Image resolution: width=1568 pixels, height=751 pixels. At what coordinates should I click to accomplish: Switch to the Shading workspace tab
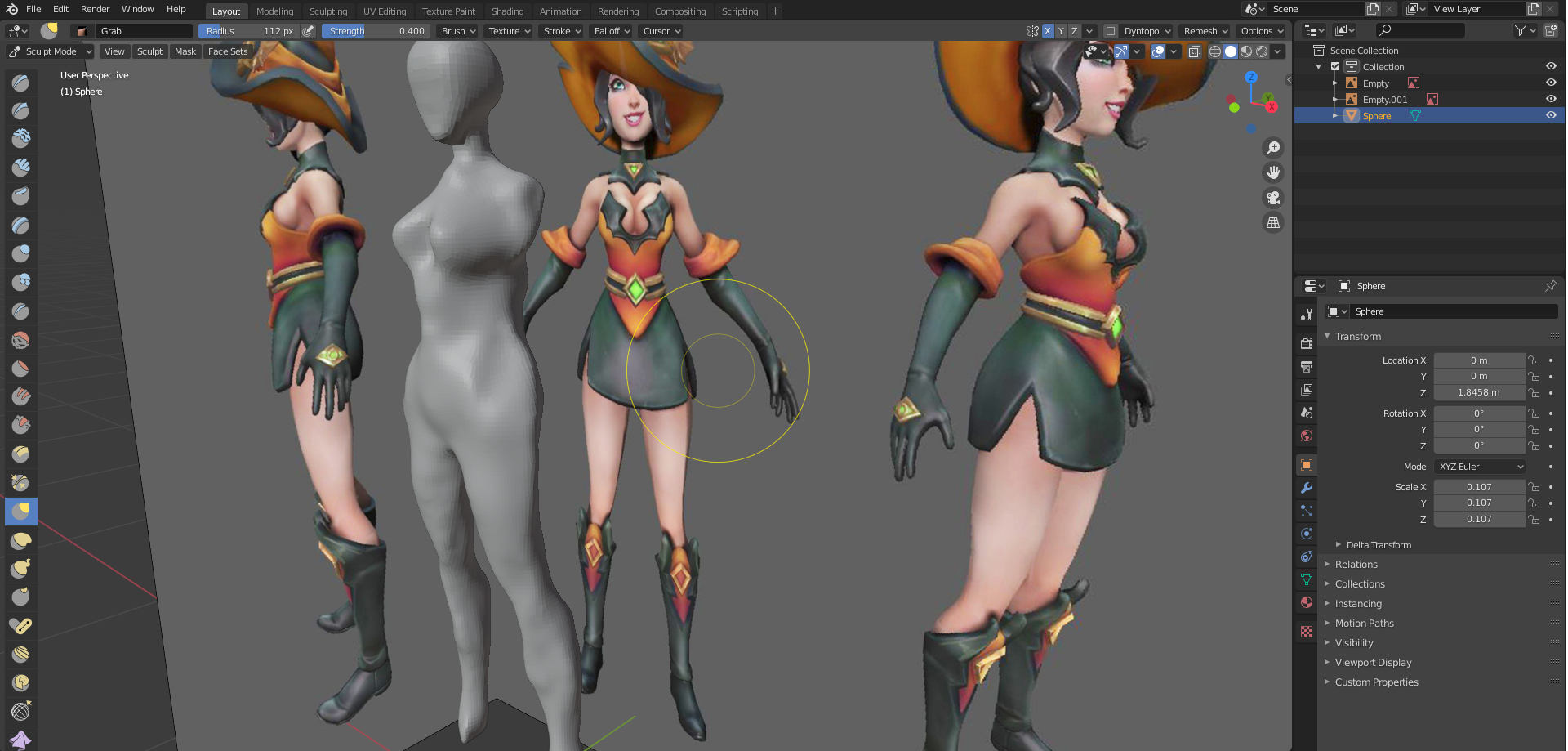pos(507,11)
